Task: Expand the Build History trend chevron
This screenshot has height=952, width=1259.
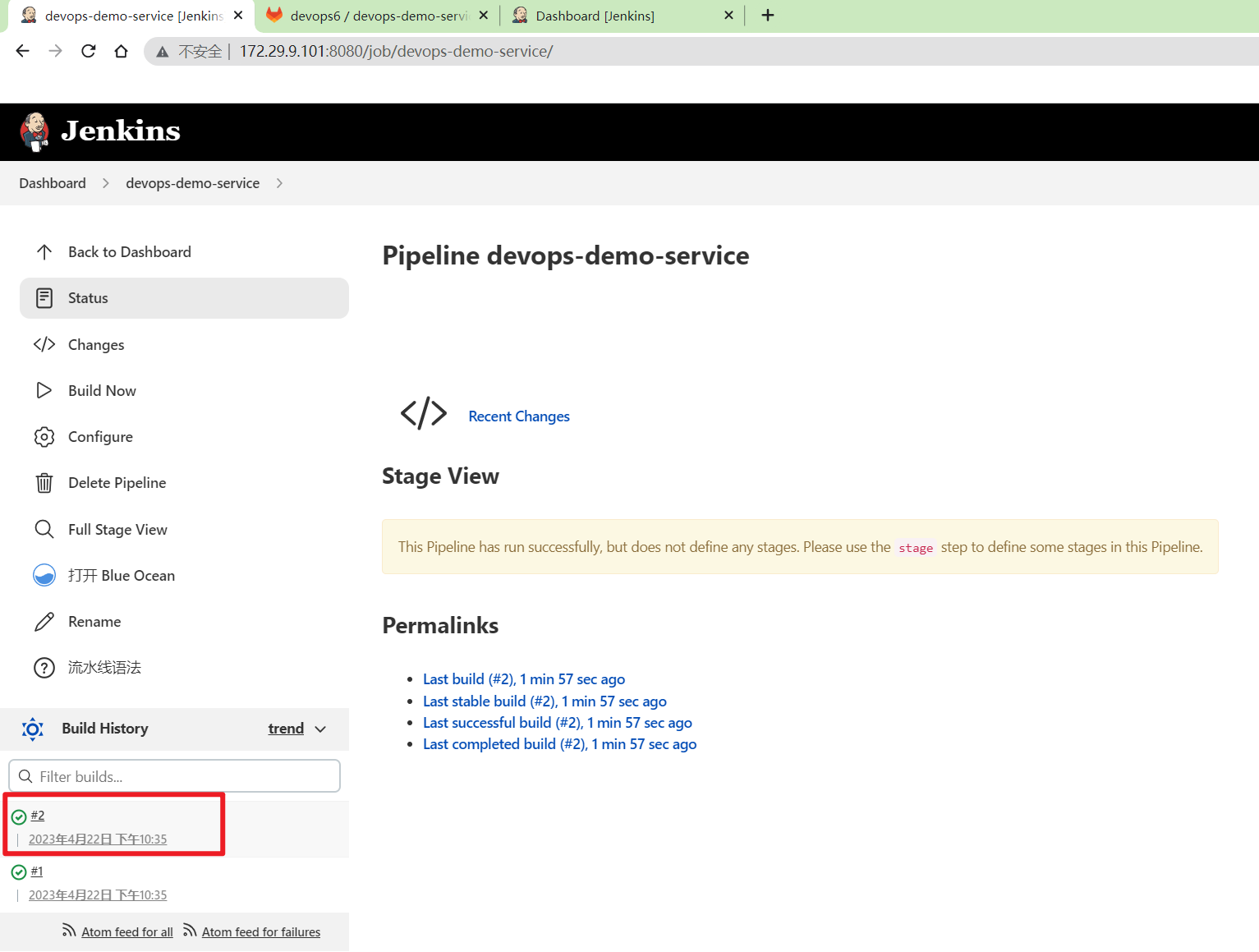Action: pyautogui.click(x=320, y=729)
